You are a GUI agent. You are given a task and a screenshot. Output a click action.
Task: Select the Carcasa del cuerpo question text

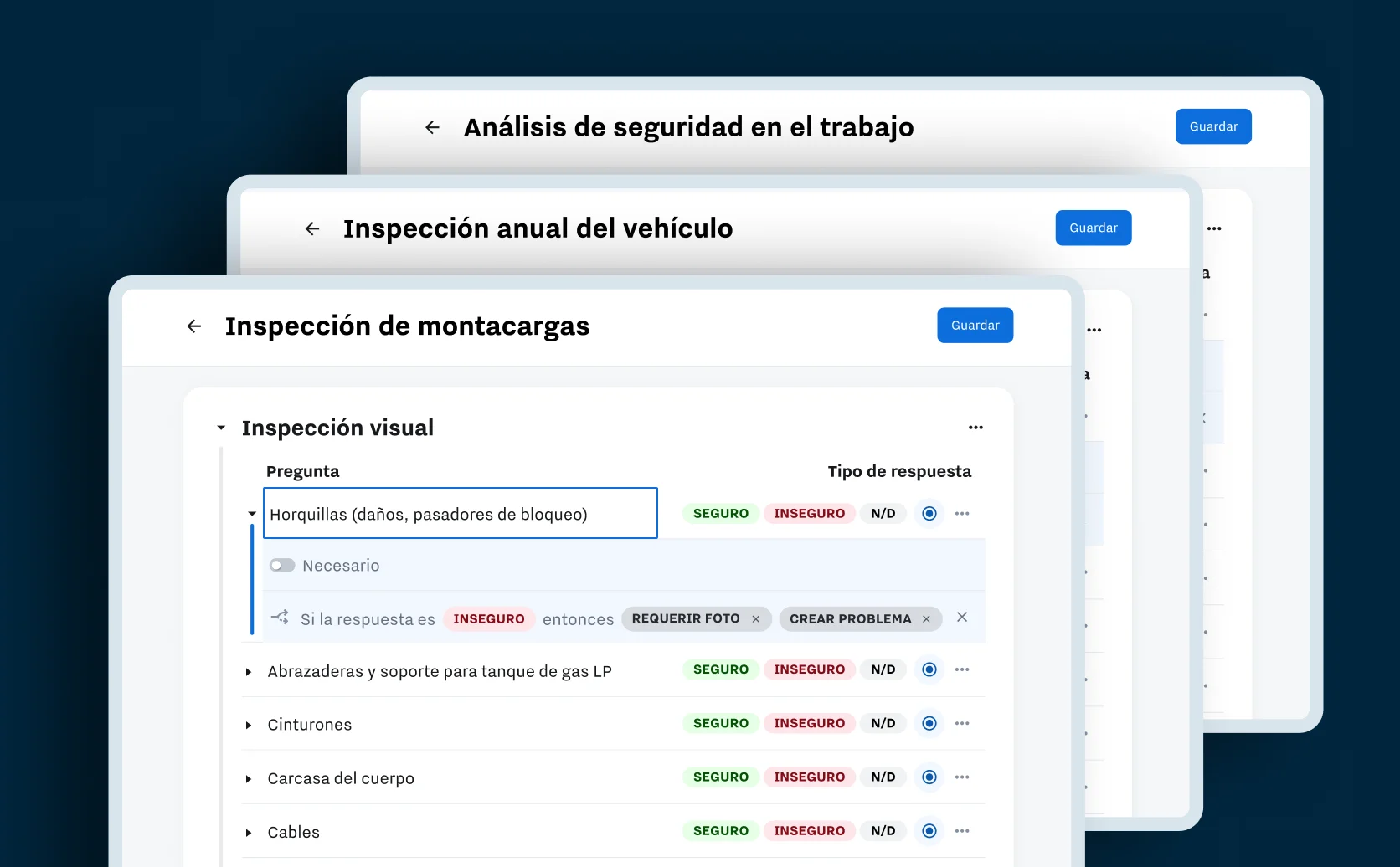341,778
